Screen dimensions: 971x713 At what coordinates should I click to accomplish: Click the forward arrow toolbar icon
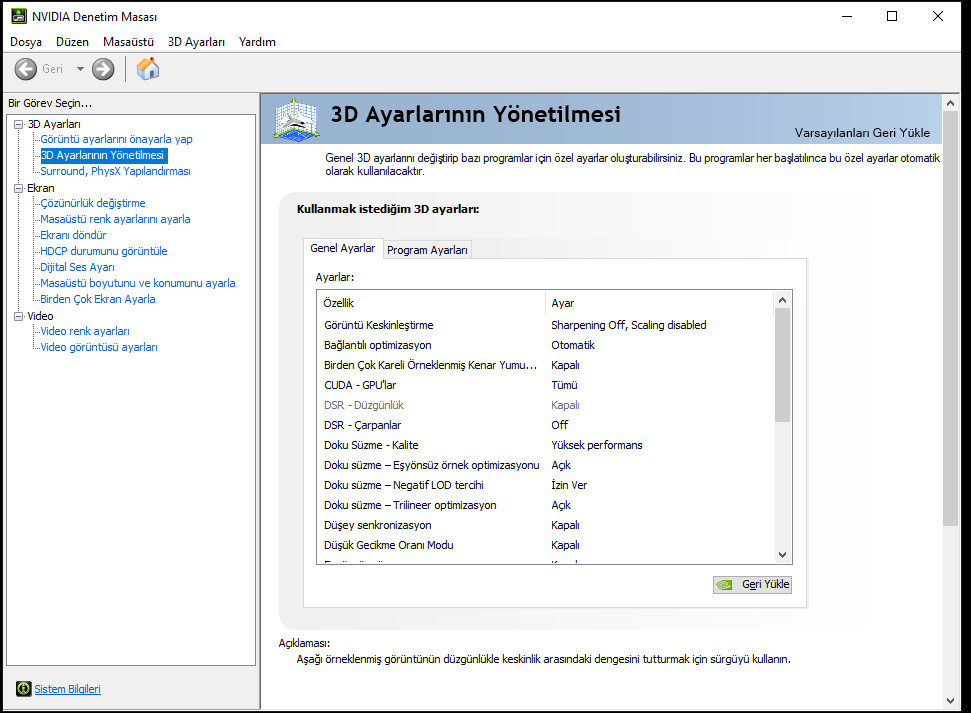point(103,69)
